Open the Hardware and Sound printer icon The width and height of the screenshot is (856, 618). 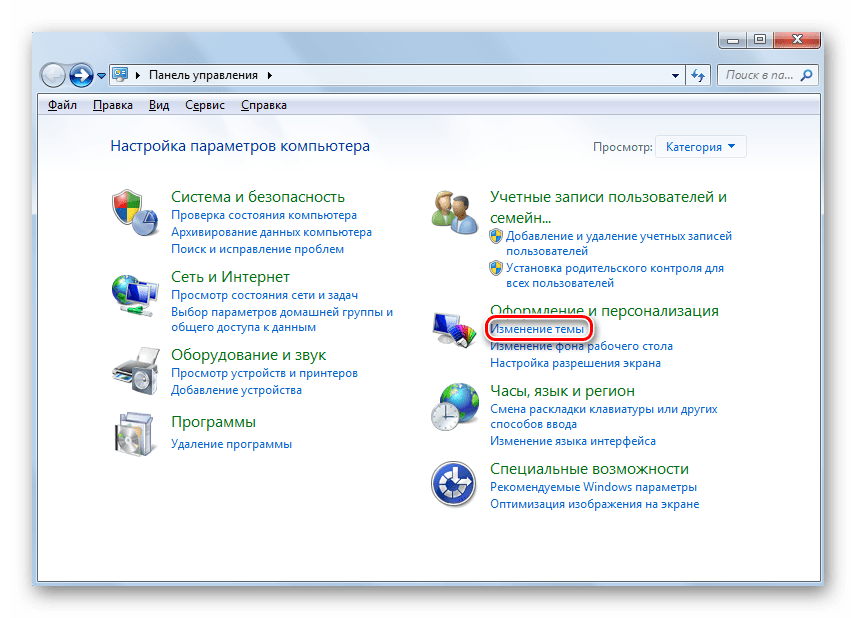pyautogui.click(x=133, y=371)
